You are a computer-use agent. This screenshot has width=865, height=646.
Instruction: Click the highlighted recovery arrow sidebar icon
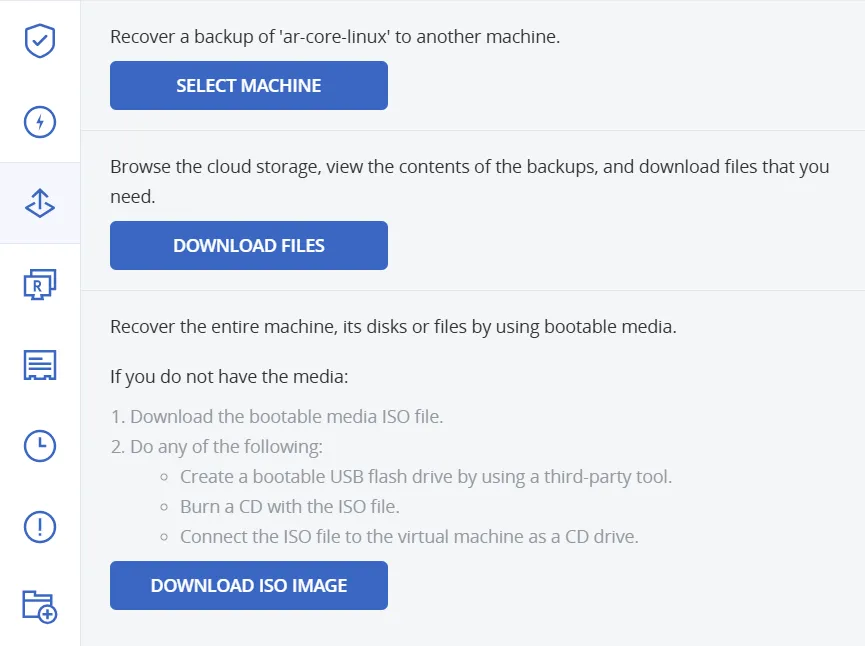pyautogui.click(x=39, y=203)
